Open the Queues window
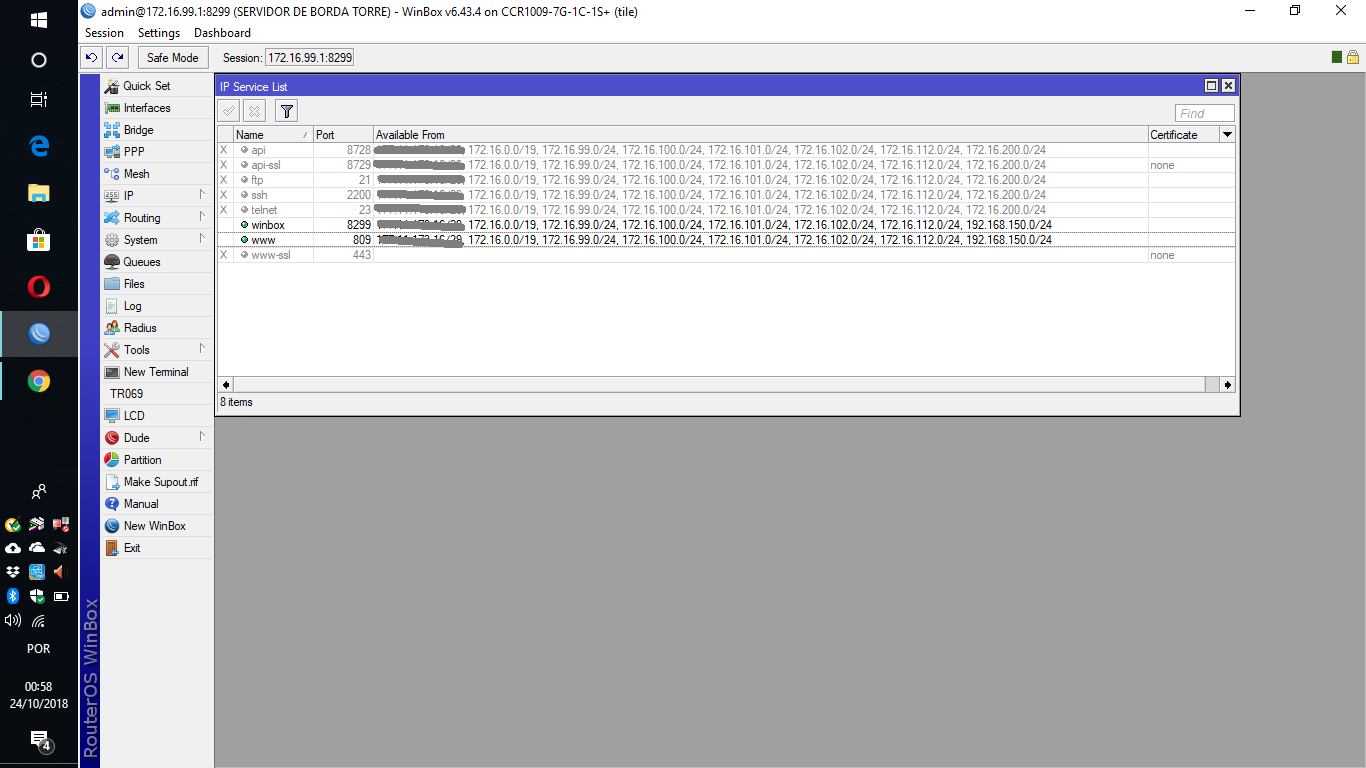The height and width of the screenshot is (768, 1366). click(158, 262)
